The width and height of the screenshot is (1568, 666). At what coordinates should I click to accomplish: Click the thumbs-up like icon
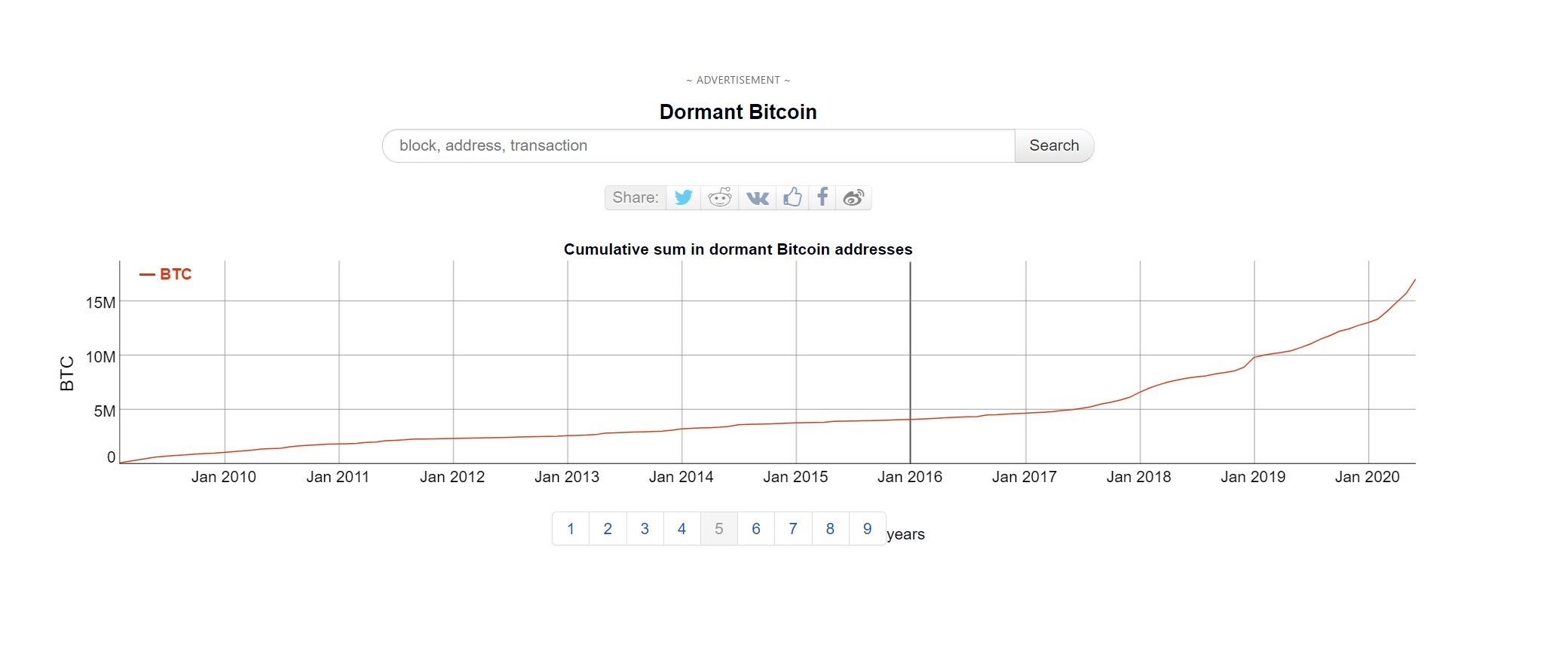(x=792, y=197)
